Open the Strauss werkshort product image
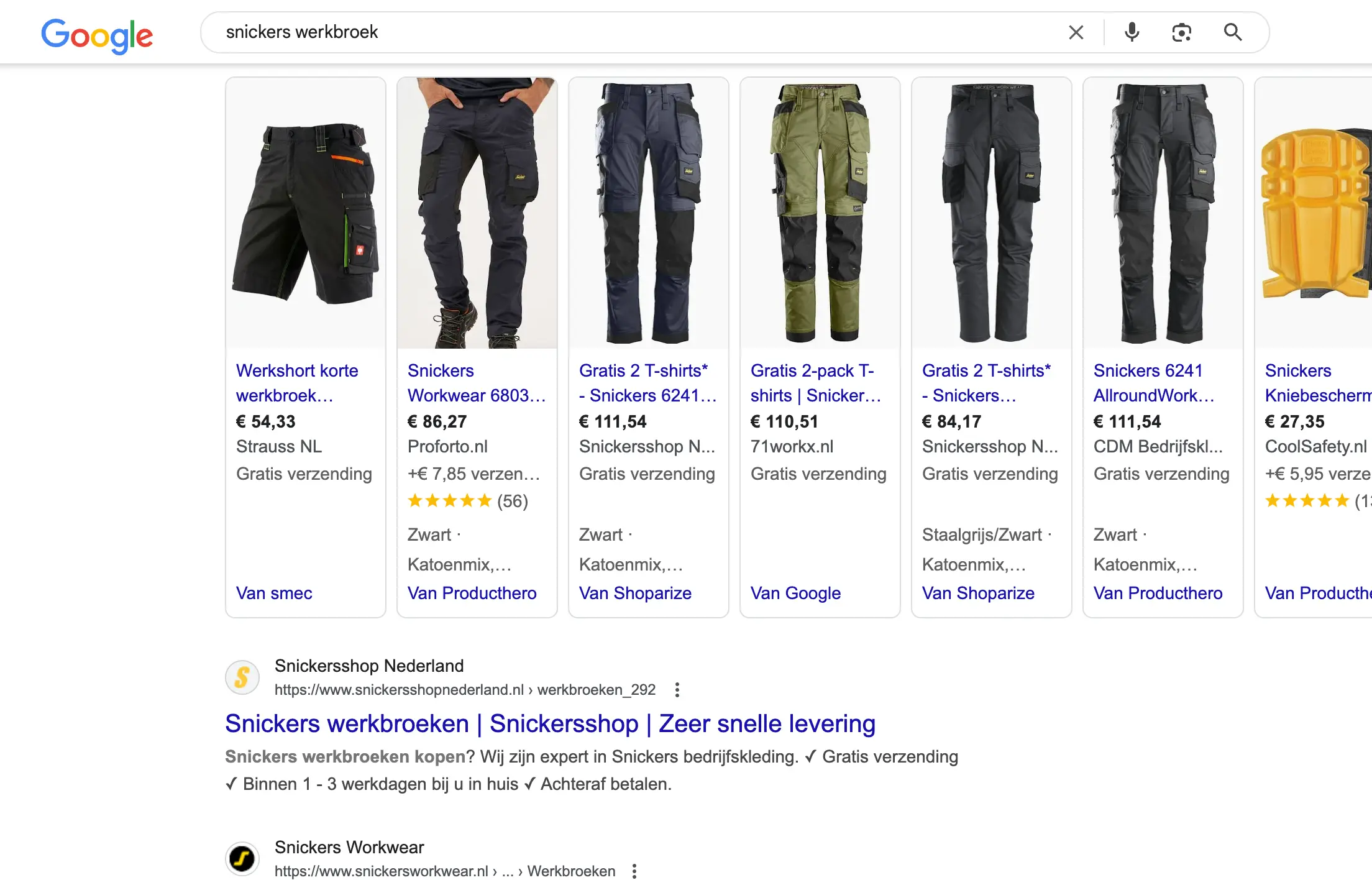The width and height of the screenshot is (1372, 880). [x=306, y=213]
